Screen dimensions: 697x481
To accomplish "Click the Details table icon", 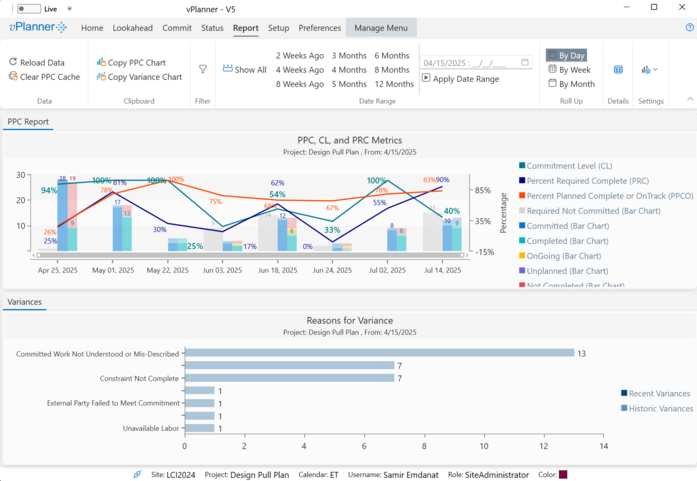I will 618,69.
